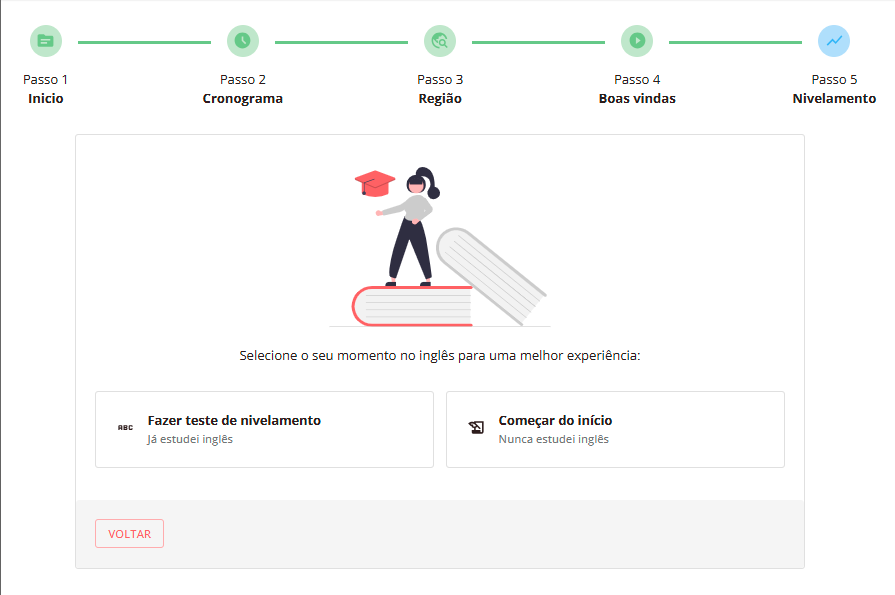895x595 pixels.
Task: Choose Fazer teste de nivelamento option
Action: [x=264, y=429]
